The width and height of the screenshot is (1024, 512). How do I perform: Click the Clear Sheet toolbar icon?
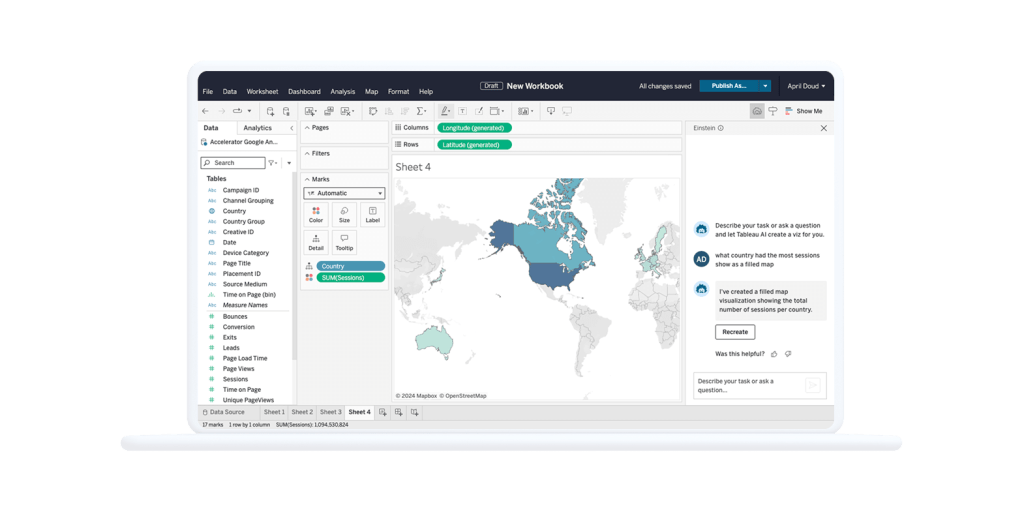(x=346, y=111)
